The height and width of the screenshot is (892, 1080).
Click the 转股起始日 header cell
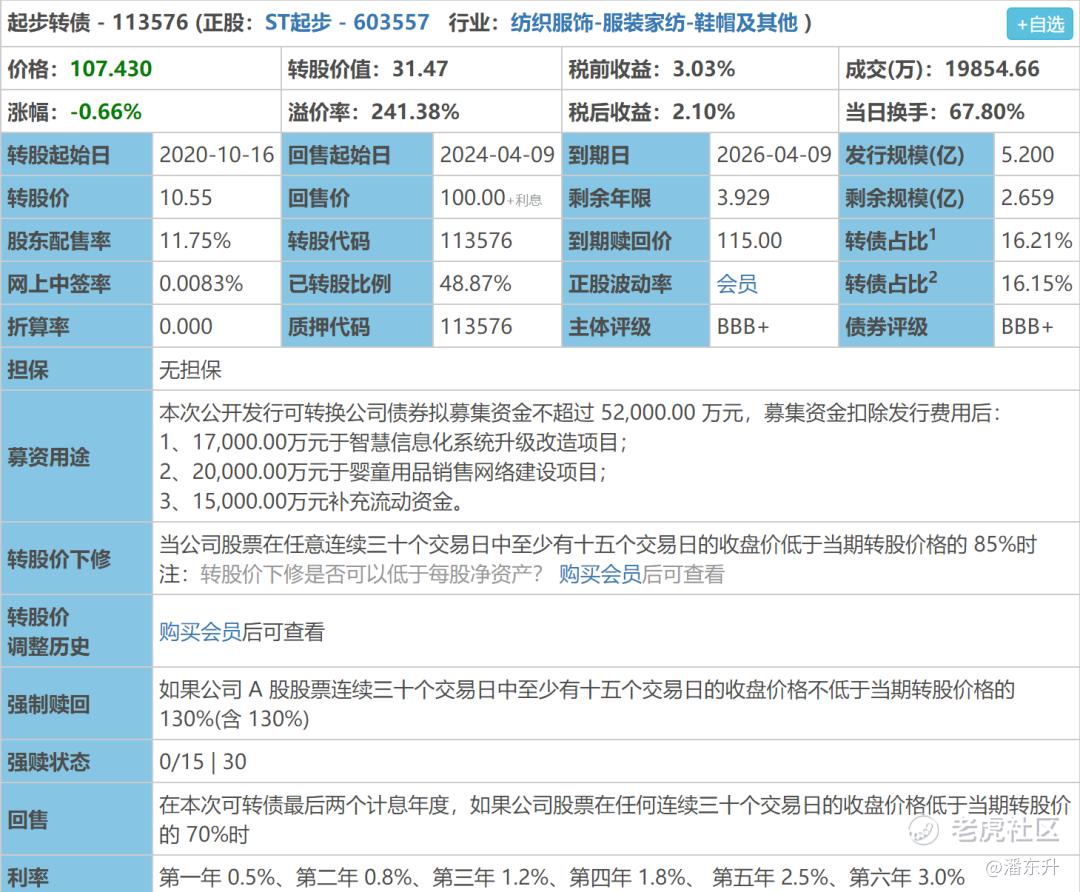coord(76,155)
